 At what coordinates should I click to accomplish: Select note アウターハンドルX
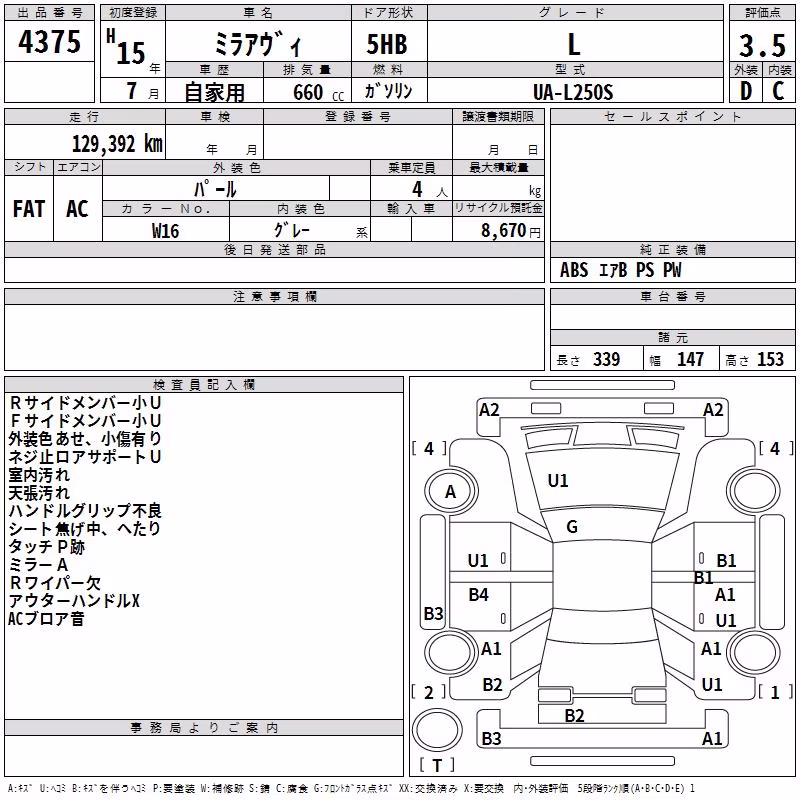click(x=74, y=601)
